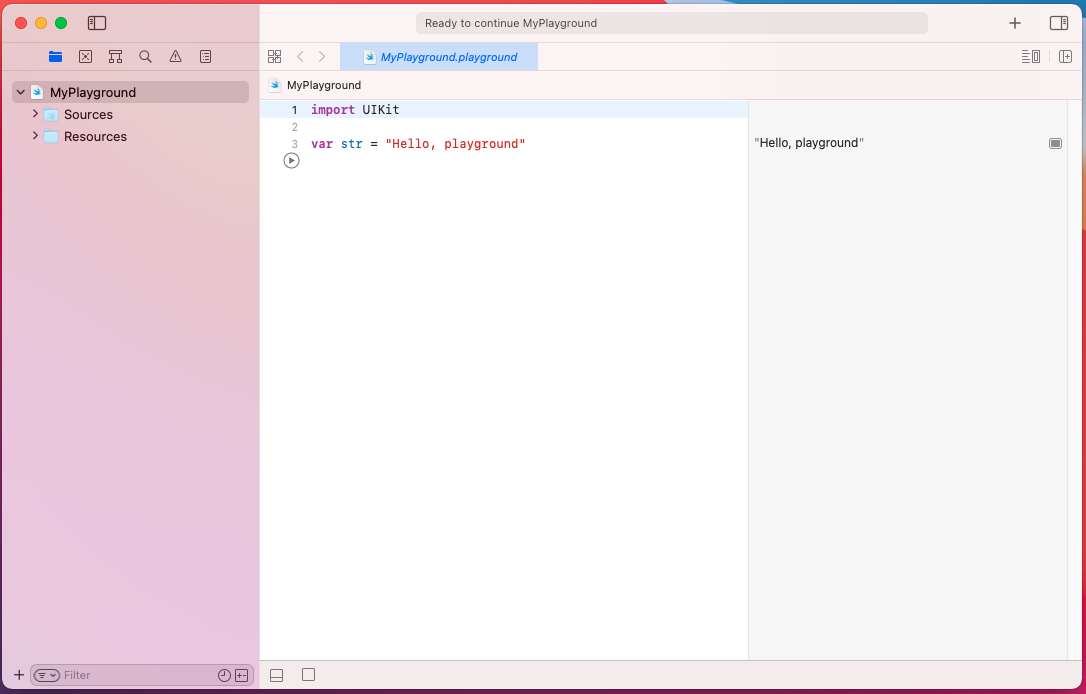Open the editor options lines icon
This screenshot has width=1086, height=694.
[x=1031, y=57]
